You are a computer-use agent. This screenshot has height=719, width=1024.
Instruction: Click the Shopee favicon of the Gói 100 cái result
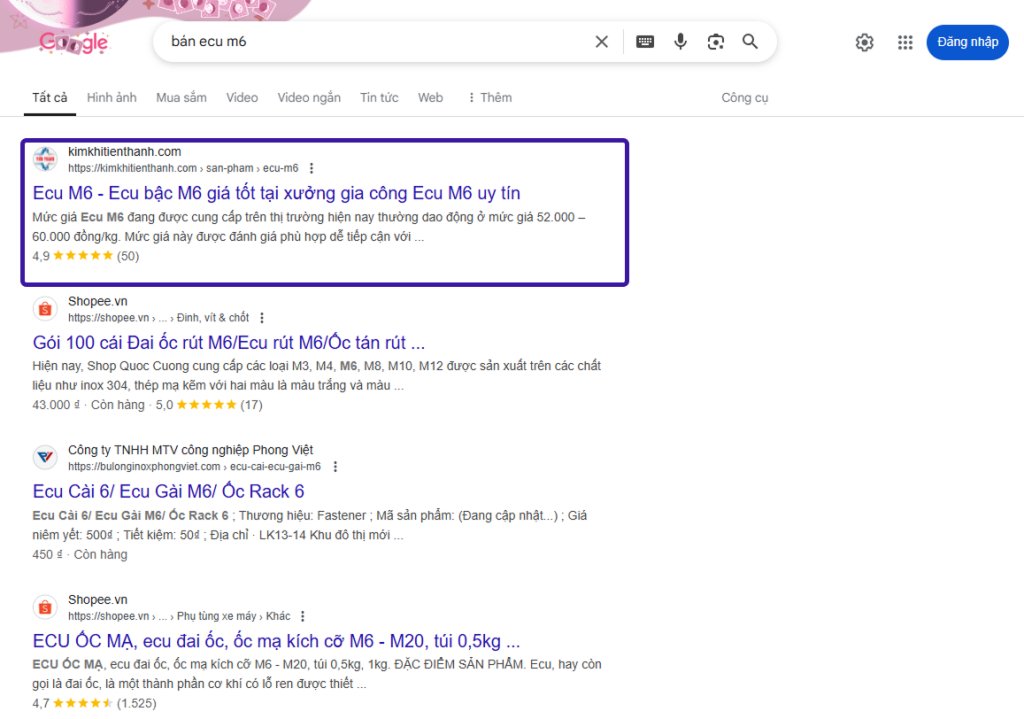45,309
